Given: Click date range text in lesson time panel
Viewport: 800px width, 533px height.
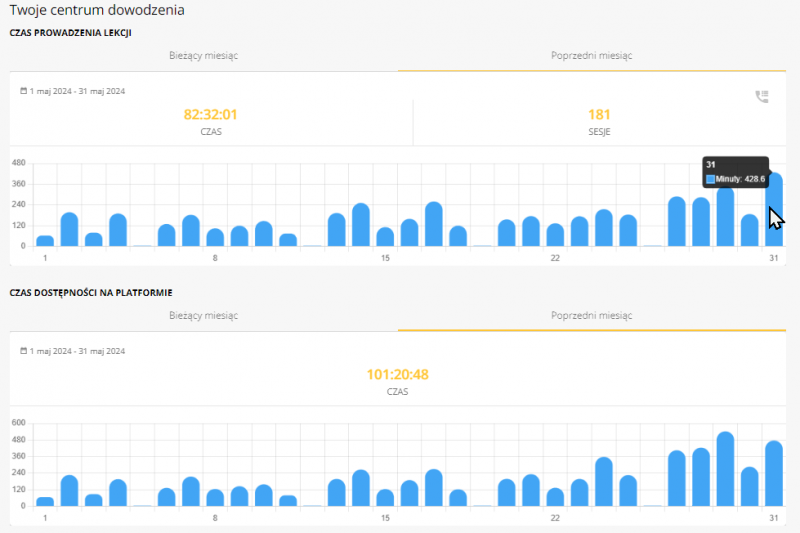Looking at the screenshot, I should [x=77, y=91].
